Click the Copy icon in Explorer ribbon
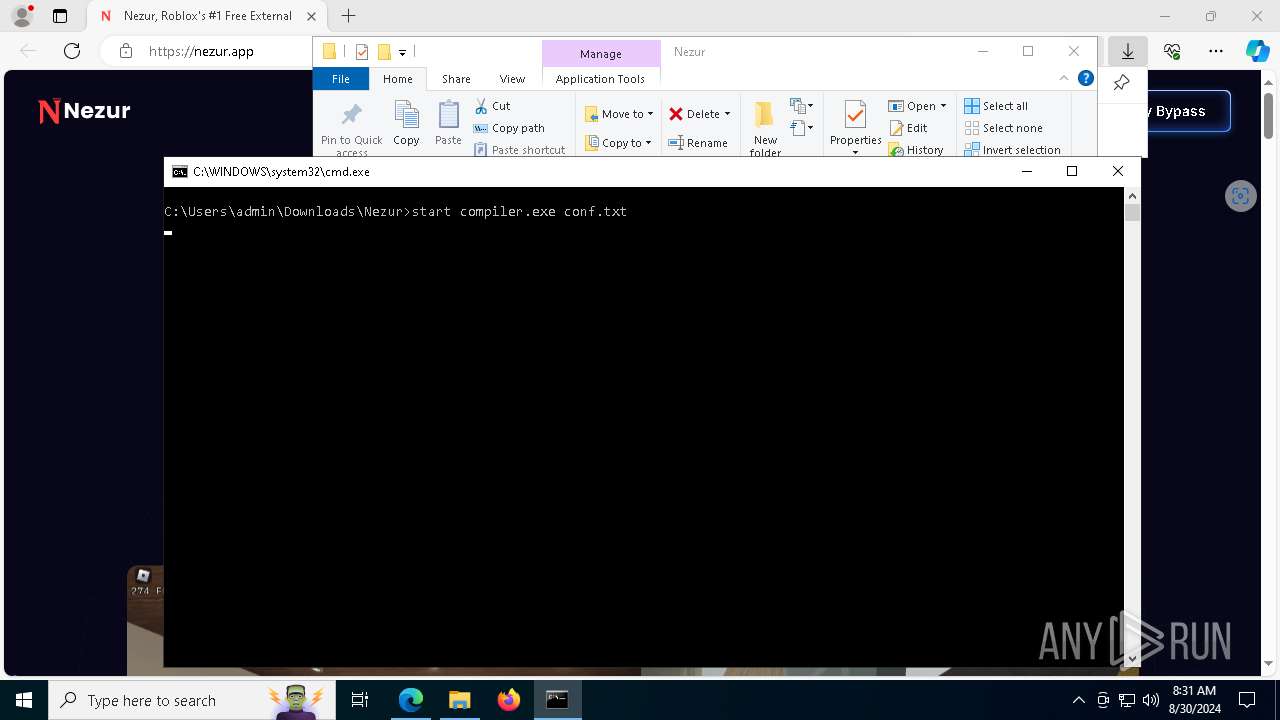This screenshot has width=1280, height=720. pyautogui.click(x=406, y=123)
